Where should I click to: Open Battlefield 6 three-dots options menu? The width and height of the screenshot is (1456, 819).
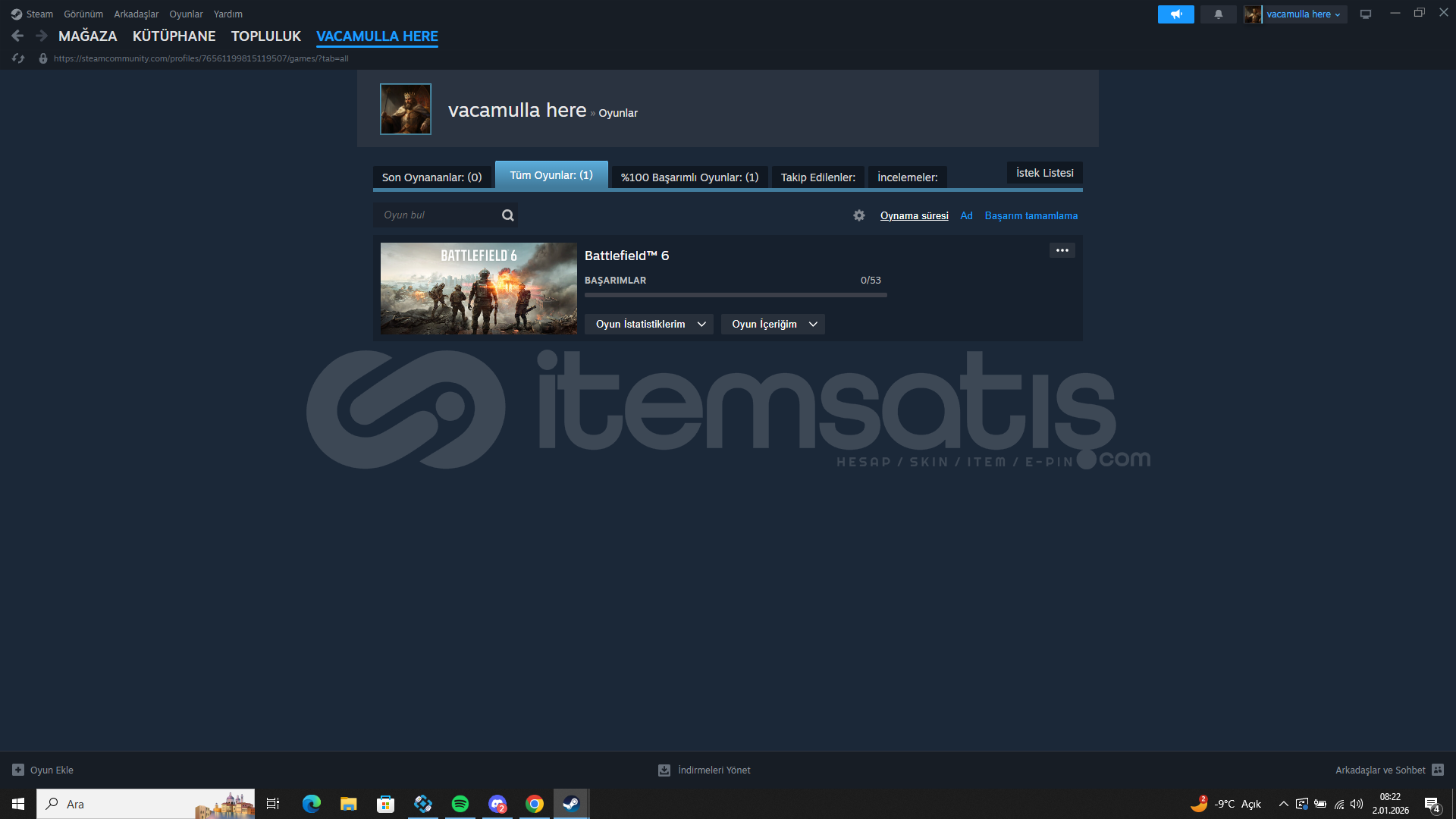(x=1062, y=250)
